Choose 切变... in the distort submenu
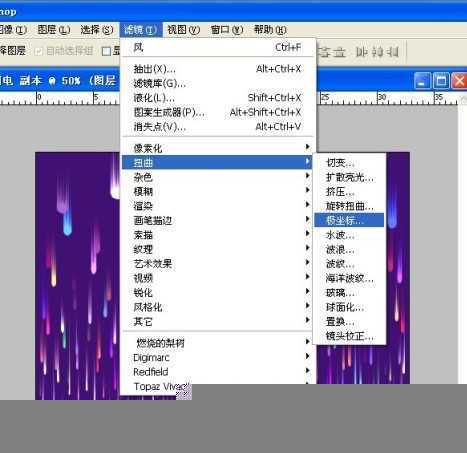The height and width of the screenshot is (453, 467). tap(349, 163)
